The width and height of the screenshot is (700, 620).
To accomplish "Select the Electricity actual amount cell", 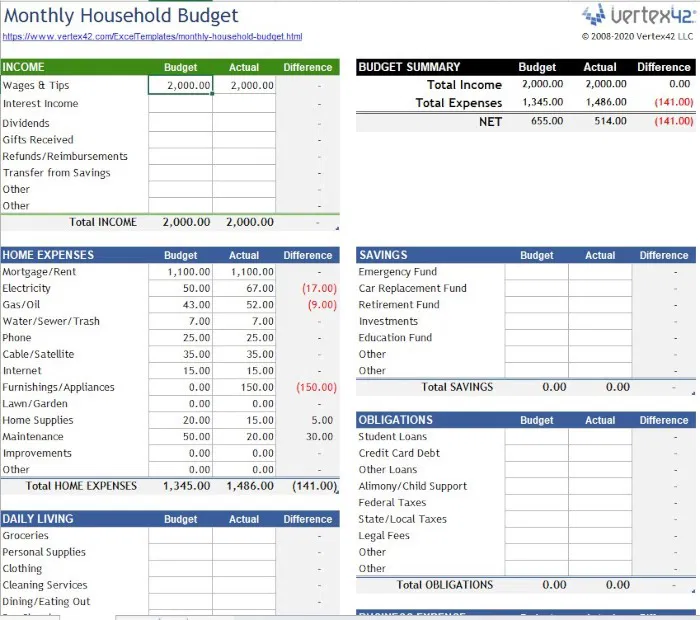I will pyautogui.click(x=244, y=288).
